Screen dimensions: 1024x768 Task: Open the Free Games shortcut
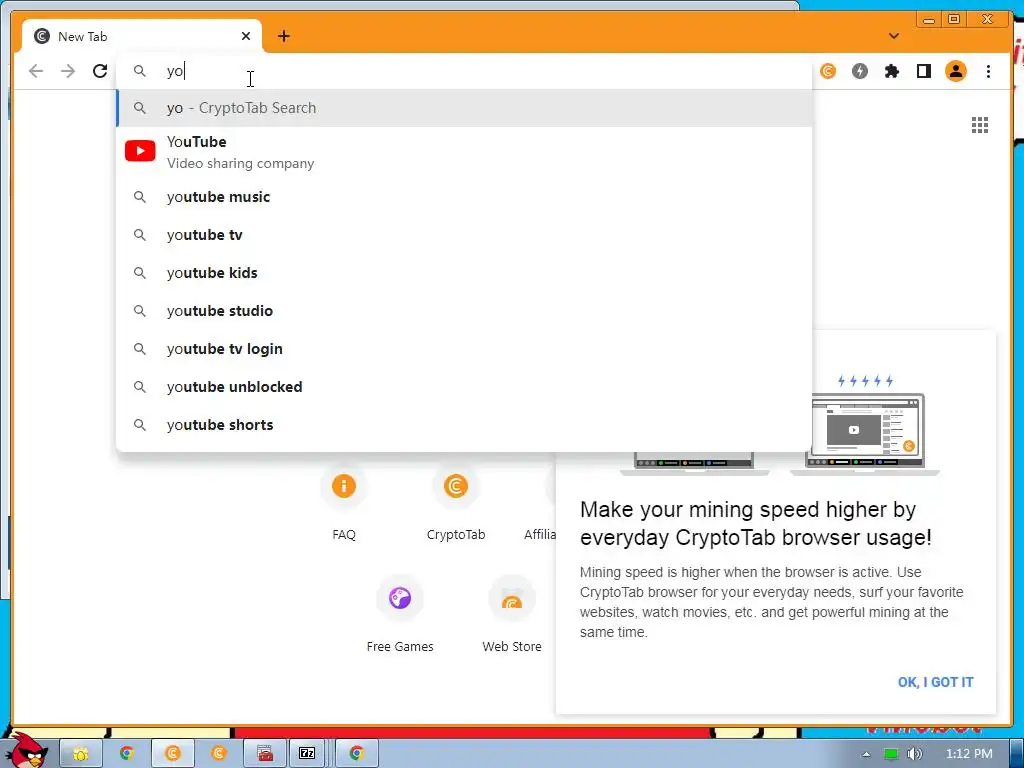click(x=400, y=614)
